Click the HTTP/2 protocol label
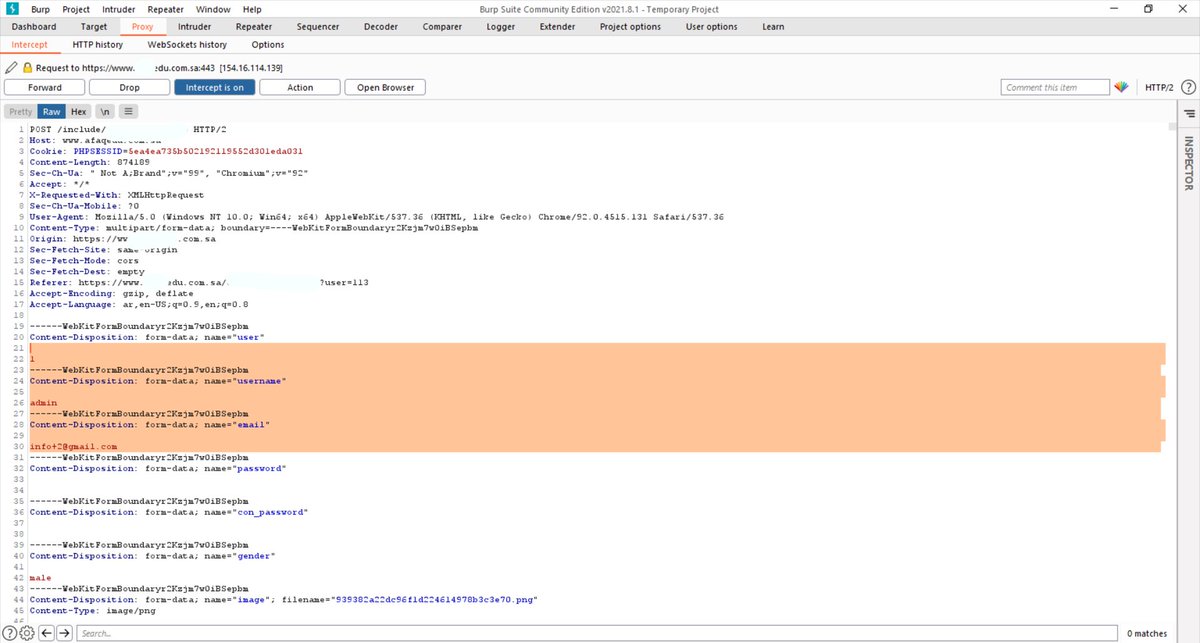This screenshot has width=1200, height=643. (x=1158, y=88)
